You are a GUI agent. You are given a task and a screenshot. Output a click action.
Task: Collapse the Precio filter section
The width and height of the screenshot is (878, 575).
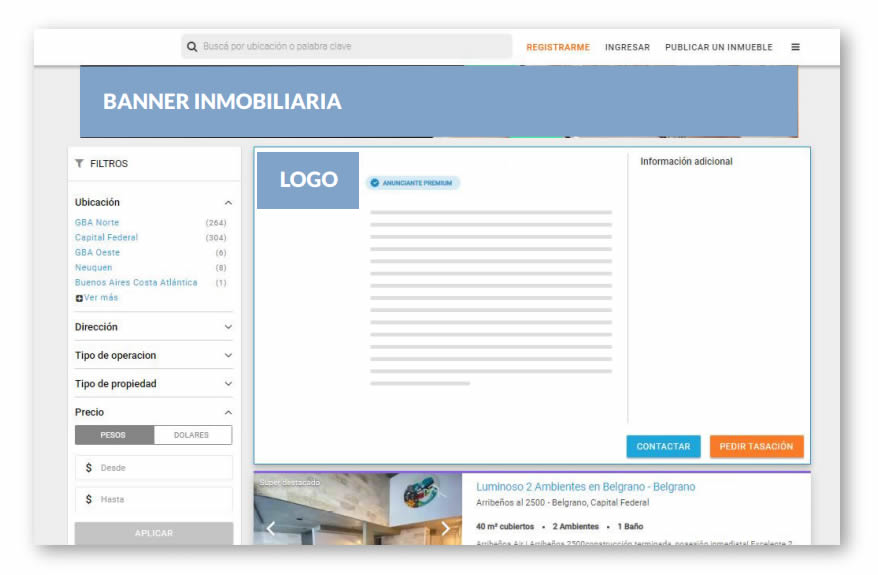click(228, 413)
